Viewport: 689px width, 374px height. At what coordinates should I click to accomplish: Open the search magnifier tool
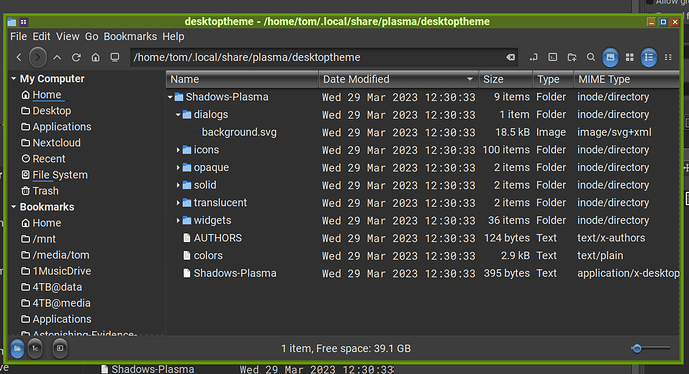591,57
